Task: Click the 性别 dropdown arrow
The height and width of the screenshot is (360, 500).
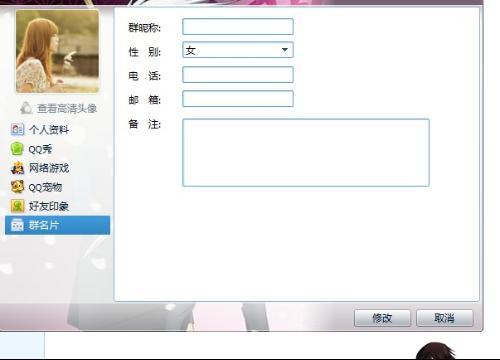Action: click(x=285, y=50)
